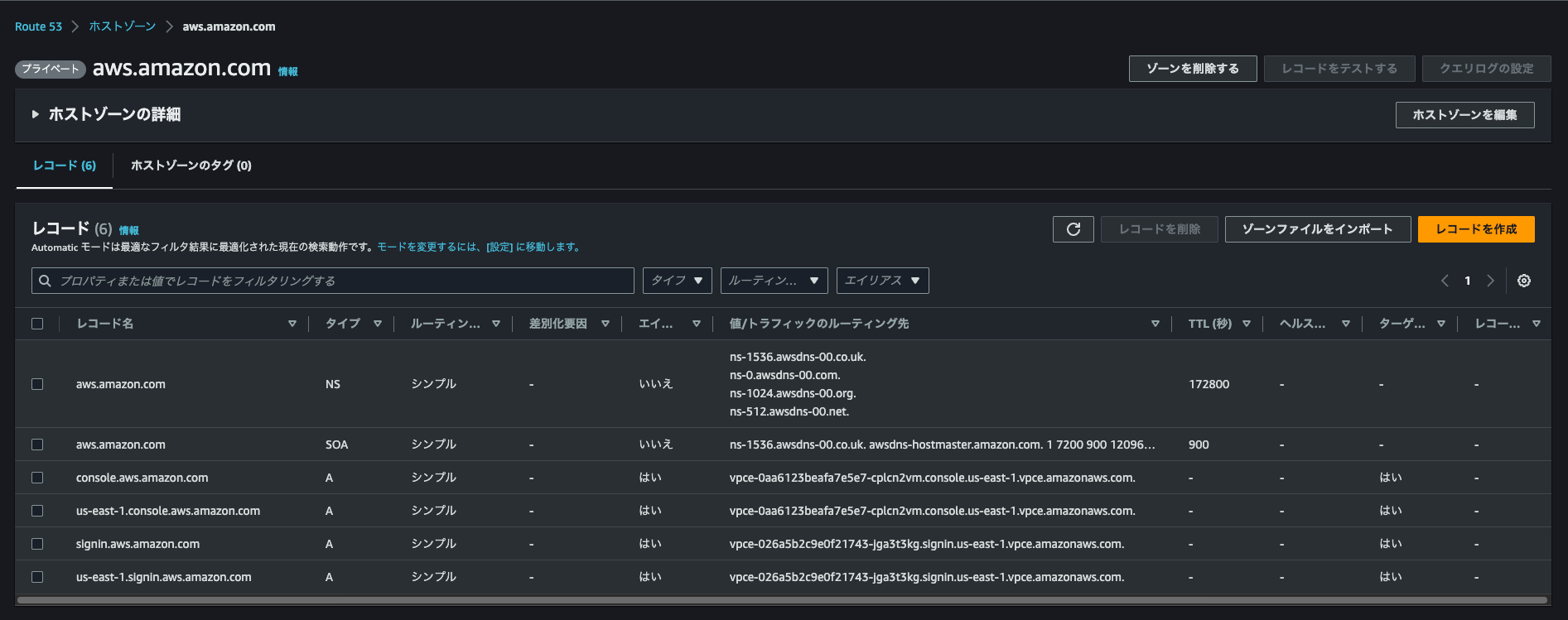Image resolution: width=1568 pixels, height=620 pixels.
Task: Click クエリログの設定 button
Action: [1487, 69]
